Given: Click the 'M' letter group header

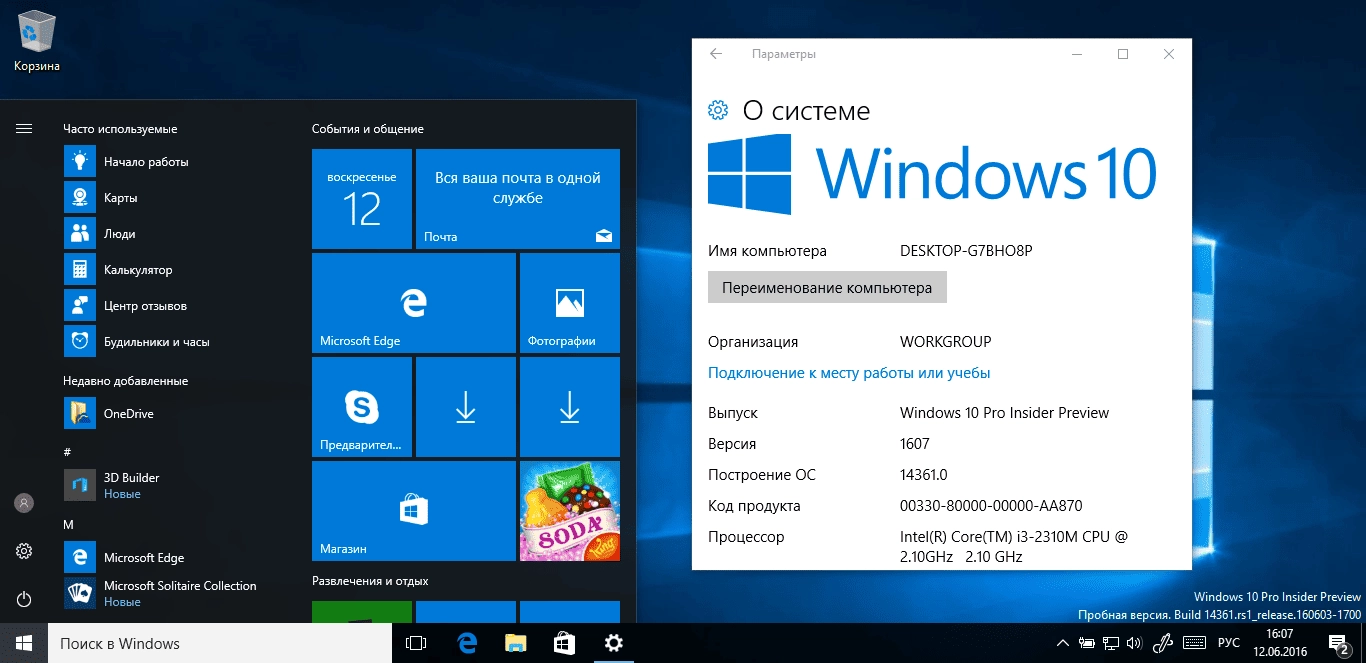Looking at the screenshot, I should click(x=68, y=525).
